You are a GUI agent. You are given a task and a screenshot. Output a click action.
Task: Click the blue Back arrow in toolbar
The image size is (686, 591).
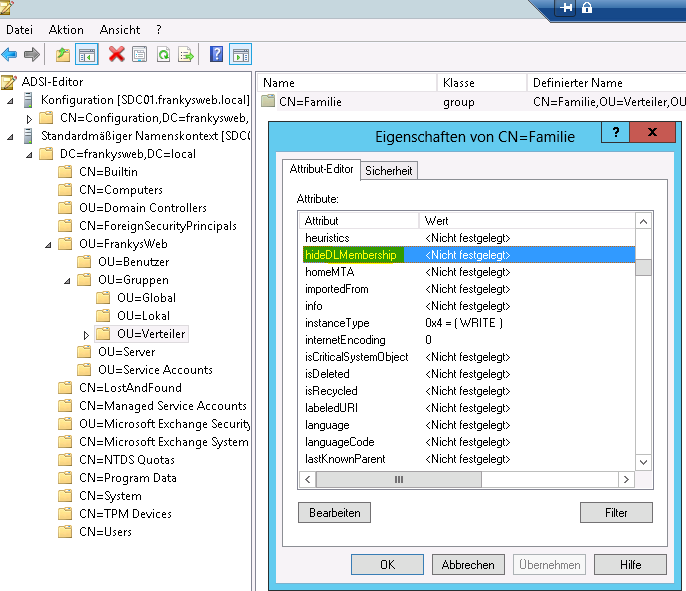click(x=10, y=54)
